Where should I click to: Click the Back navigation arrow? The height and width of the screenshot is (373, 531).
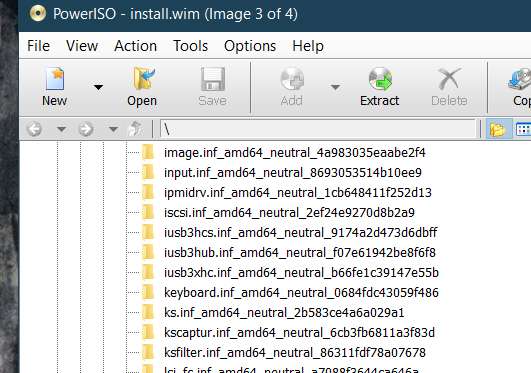(34, 129)
